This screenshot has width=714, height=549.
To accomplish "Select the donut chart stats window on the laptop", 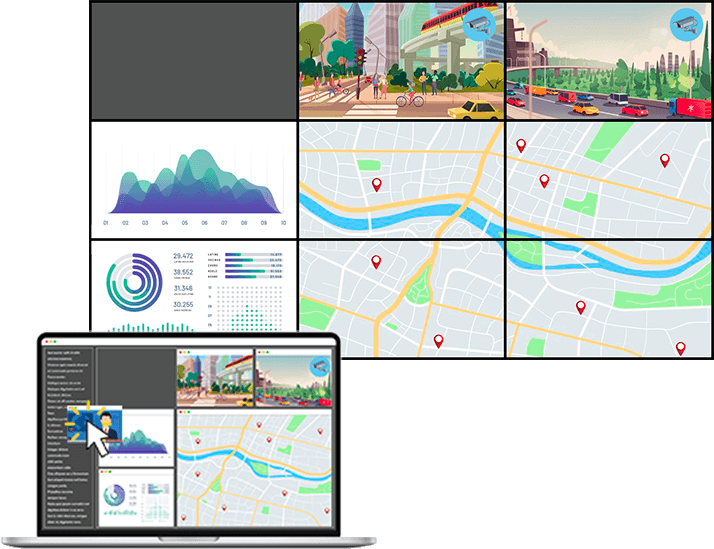I will pos(137,498).
